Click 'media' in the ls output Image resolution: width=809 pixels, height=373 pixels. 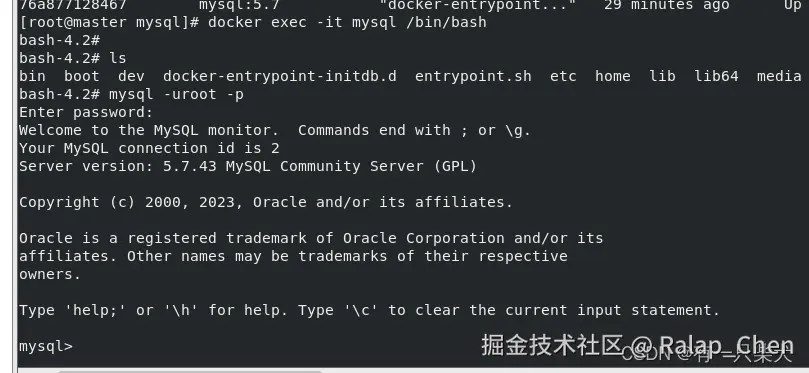coord(779,76)
